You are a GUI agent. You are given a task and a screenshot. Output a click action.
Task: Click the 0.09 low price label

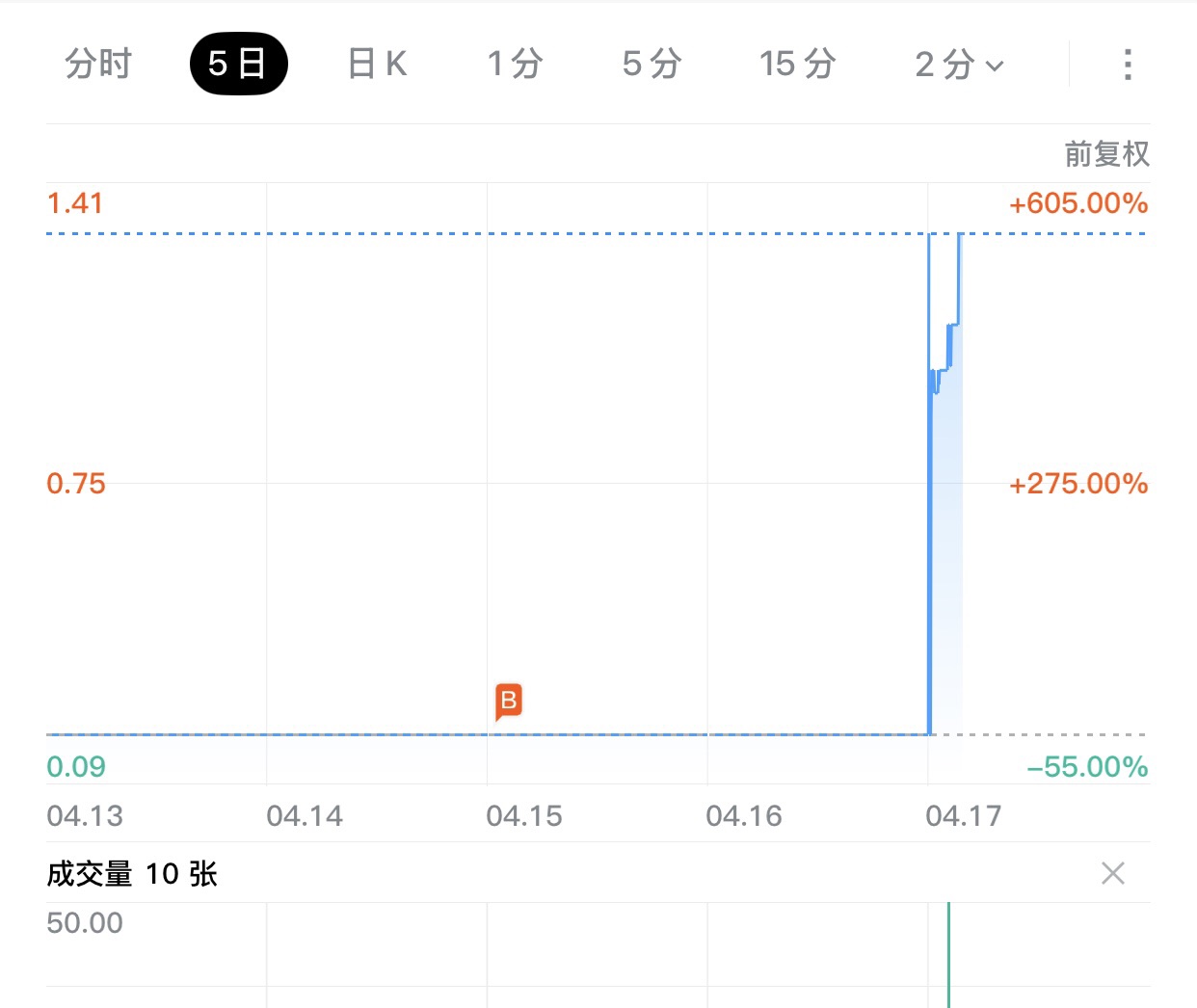click(x=76, y=767)
